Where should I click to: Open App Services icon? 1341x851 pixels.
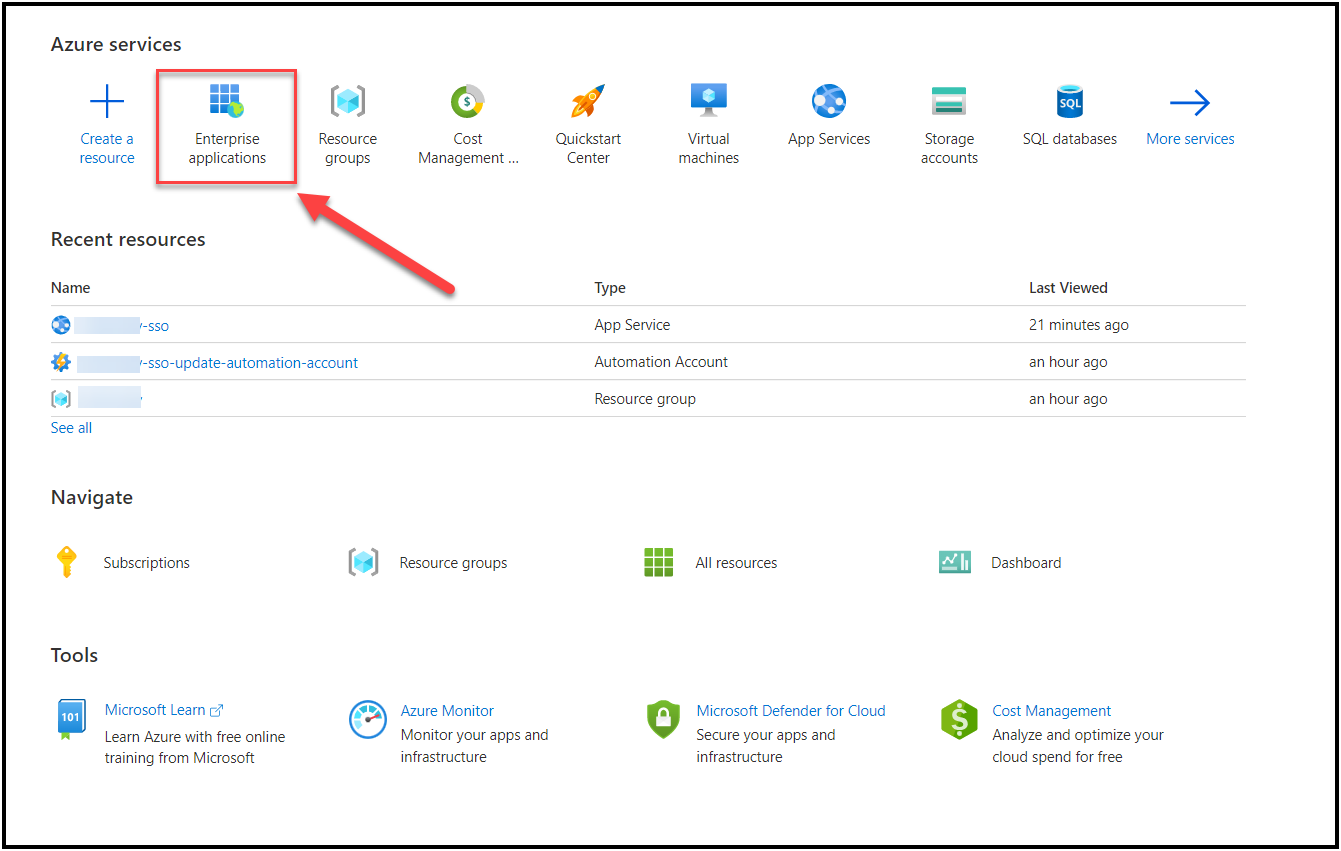point(829,102)
